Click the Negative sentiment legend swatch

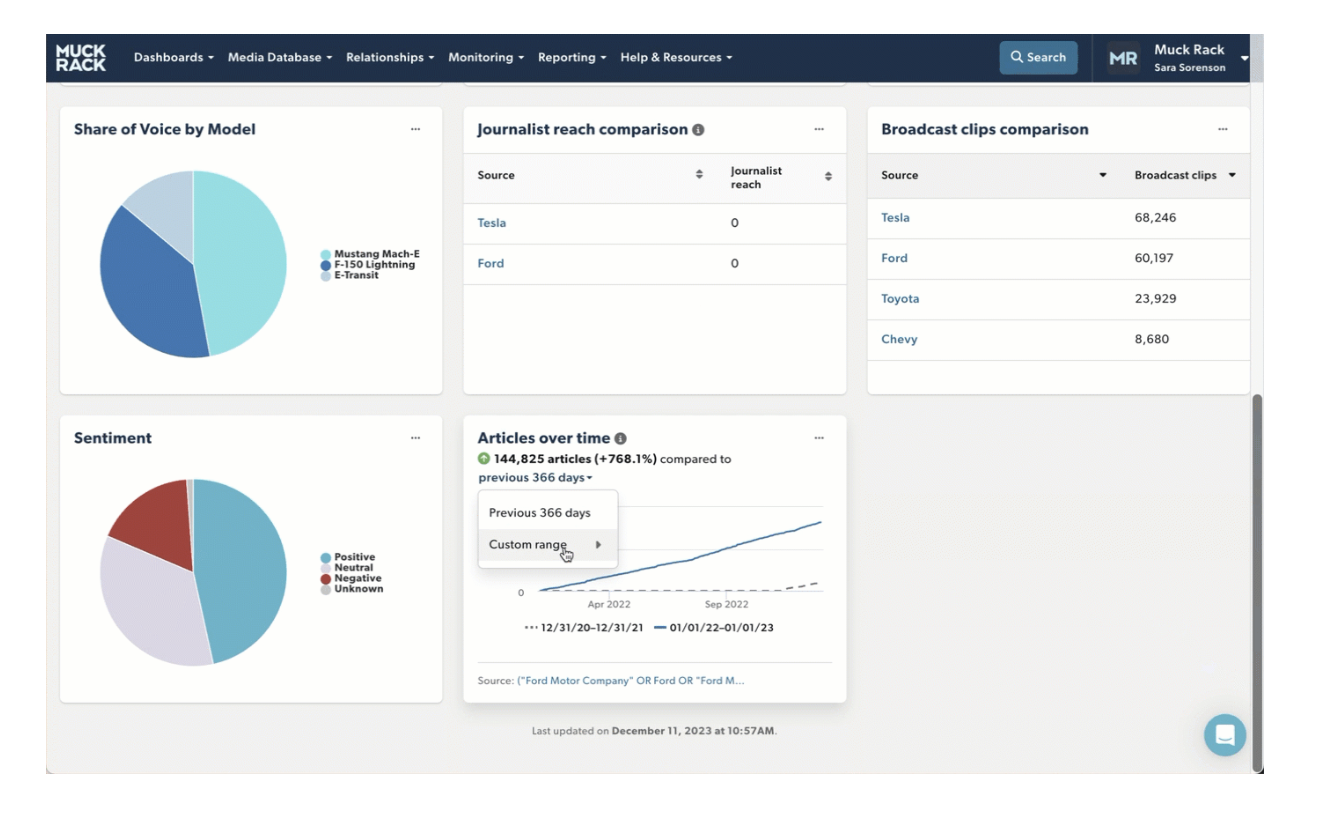pos(326,579)
